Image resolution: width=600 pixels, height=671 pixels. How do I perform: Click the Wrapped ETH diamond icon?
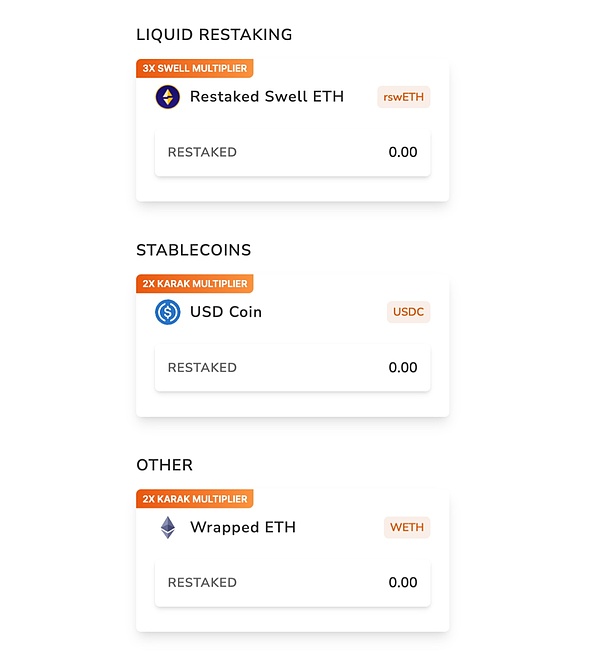point(167,527)
